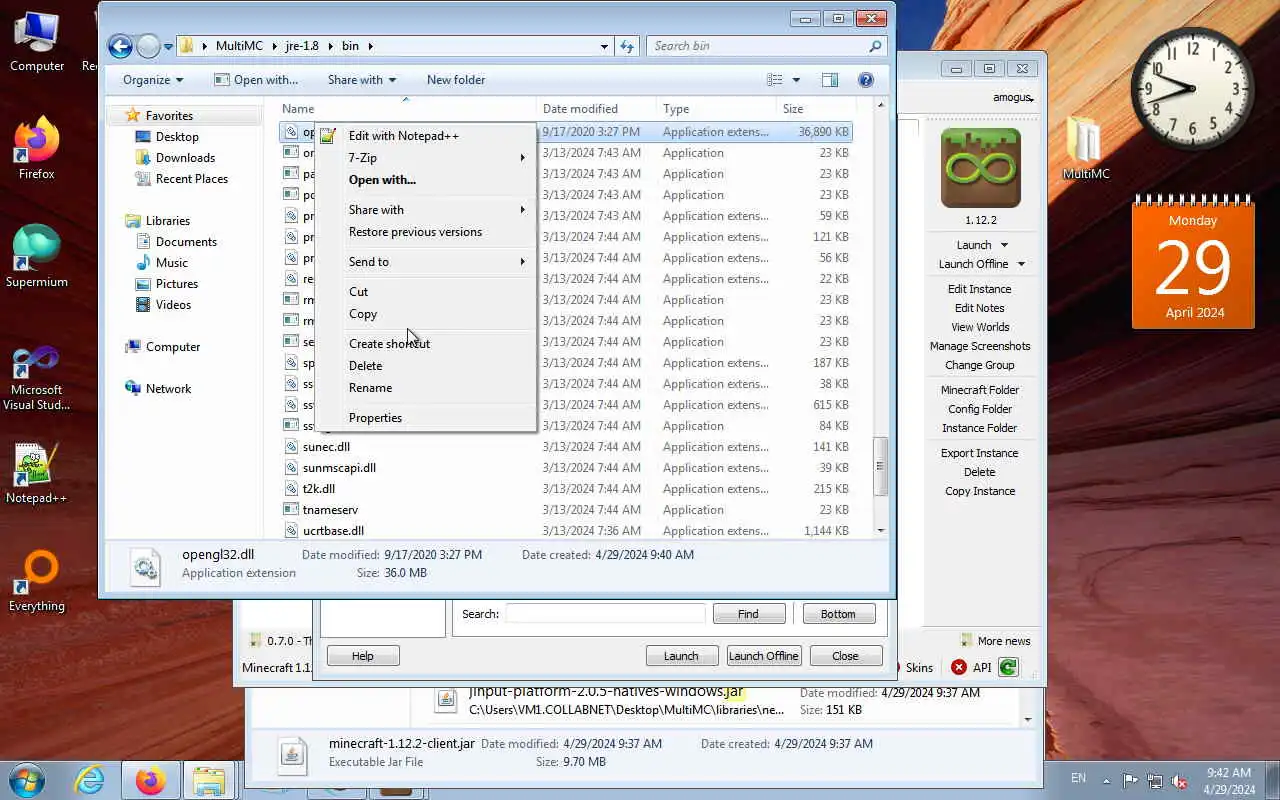Click Search text field in log window
Viewport: 1280px width, 800px height.
coord(605,614)
